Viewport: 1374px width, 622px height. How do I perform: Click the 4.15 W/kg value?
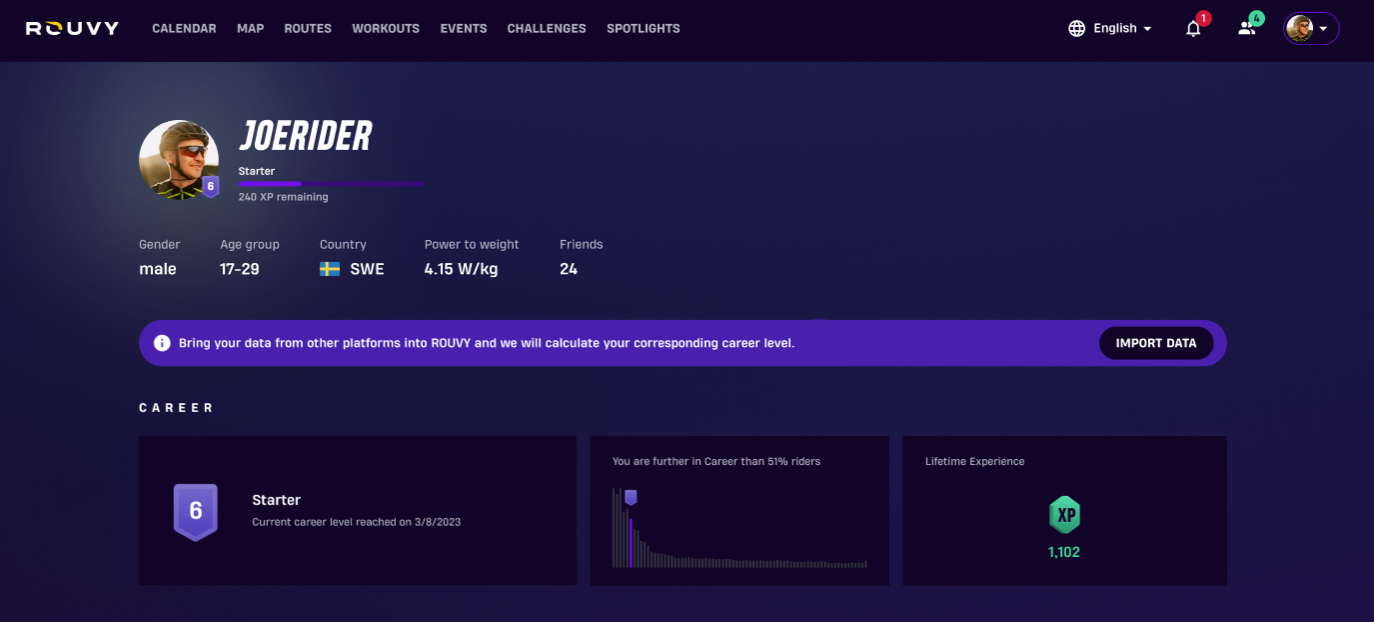(461, 269)
